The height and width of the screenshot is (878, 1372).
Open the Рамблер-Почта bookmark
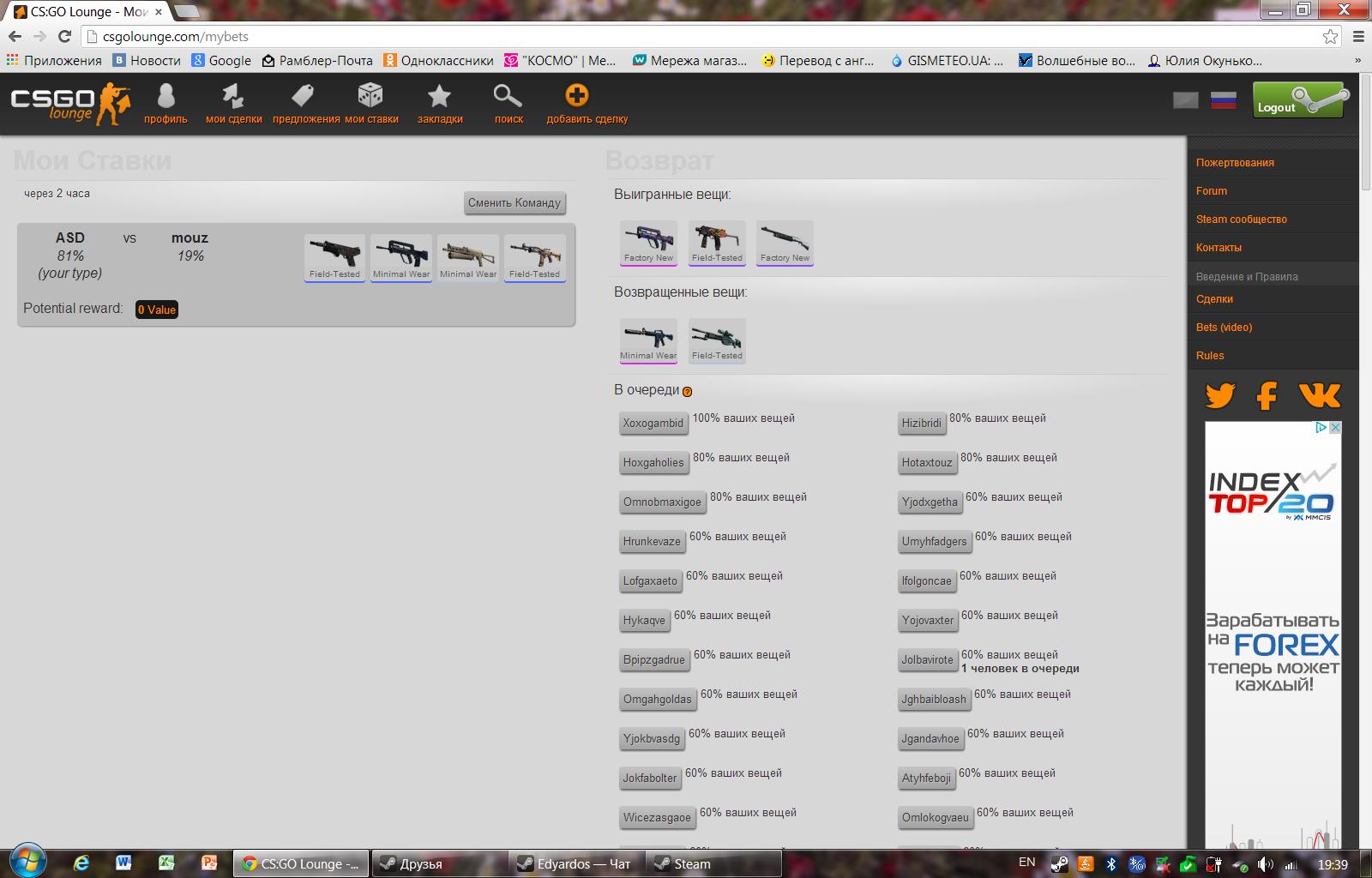click(317, 61)
